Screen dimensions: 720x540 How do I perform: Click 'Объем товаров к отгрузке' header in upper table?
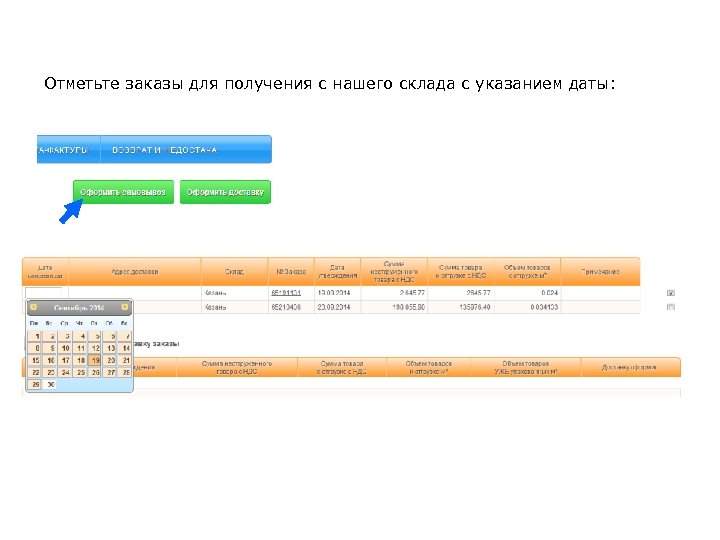click(x=527, y=272)
